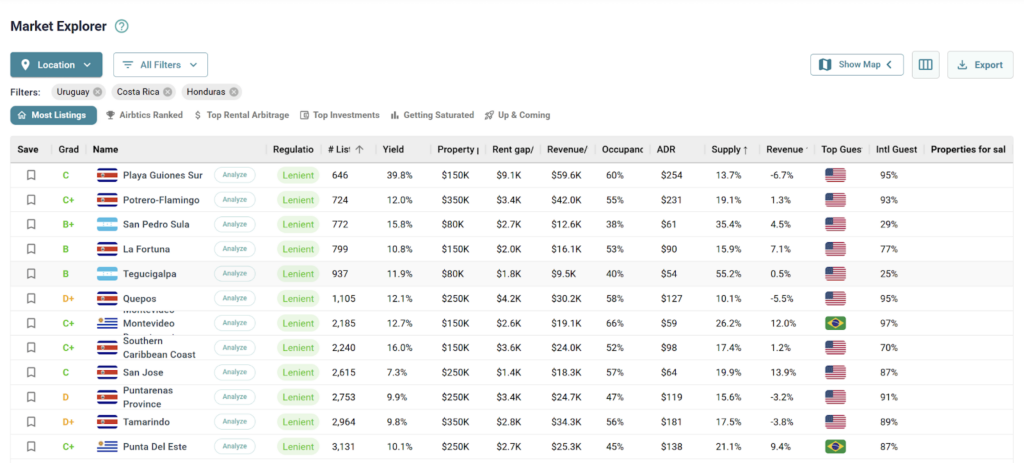The width and height of the screenshot is (1024, 463).
Task: Save Playa Guiones Sur with bookmark icon
Action: point(31,175)
